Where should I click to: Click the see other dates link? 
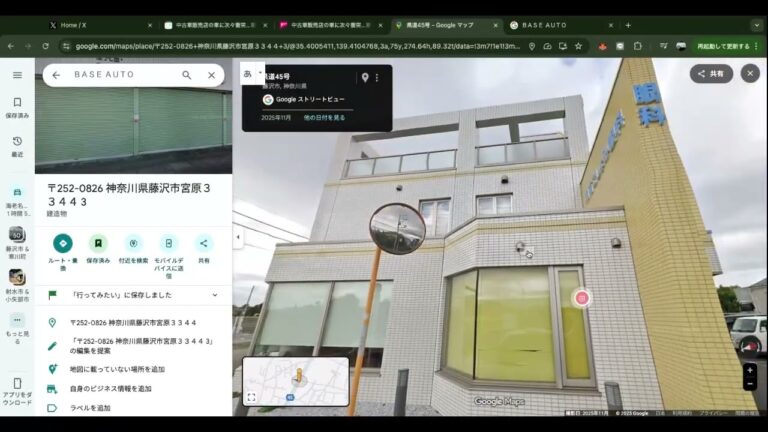coord(324,117)
